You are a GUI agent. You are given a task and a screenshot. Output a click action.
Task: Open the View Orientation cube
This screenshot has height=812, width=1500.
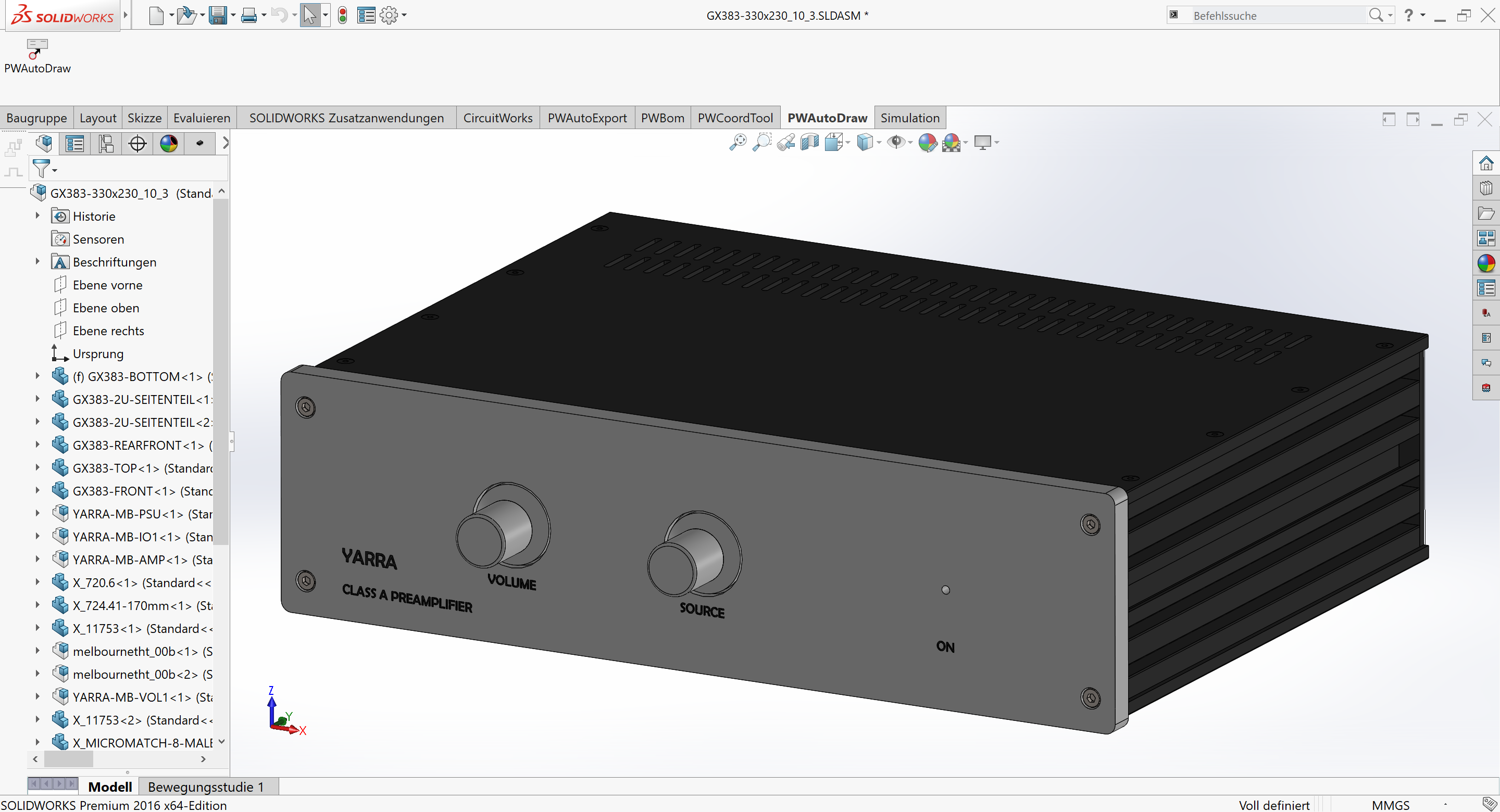[x=834, y=142]
